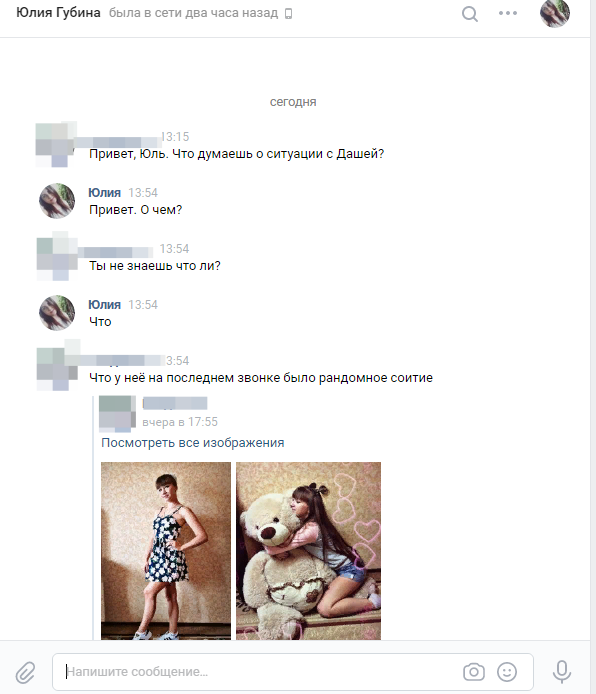
Task: Click the 'Юлия Губина' name in the header
Action: pyautogui.click(x=58, y=13)
